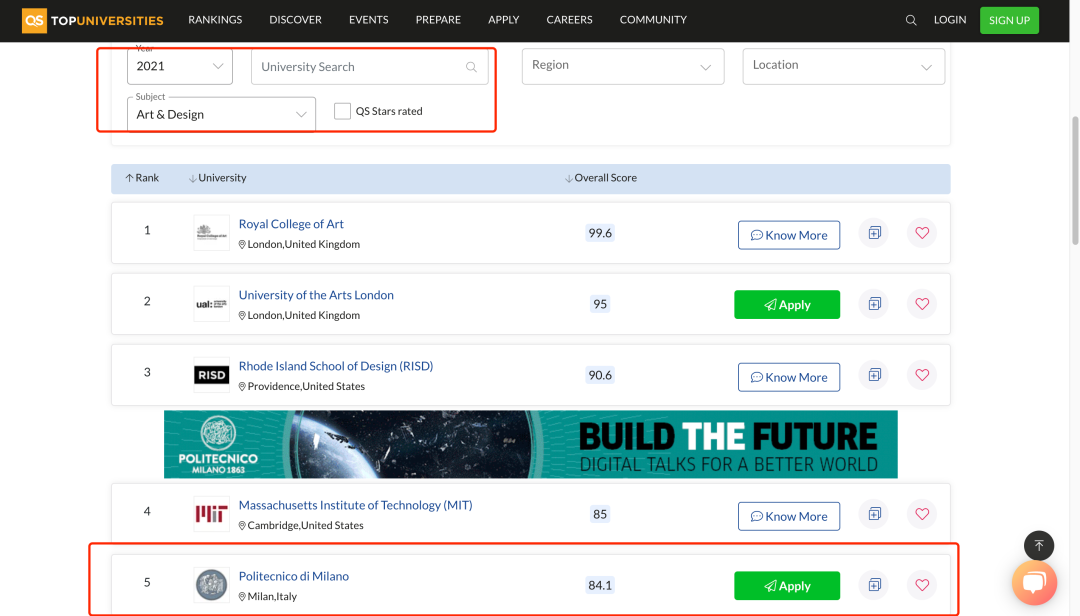Click the Royal College of Art logo
1080x616 pixels.
click(x=211, y=233)
